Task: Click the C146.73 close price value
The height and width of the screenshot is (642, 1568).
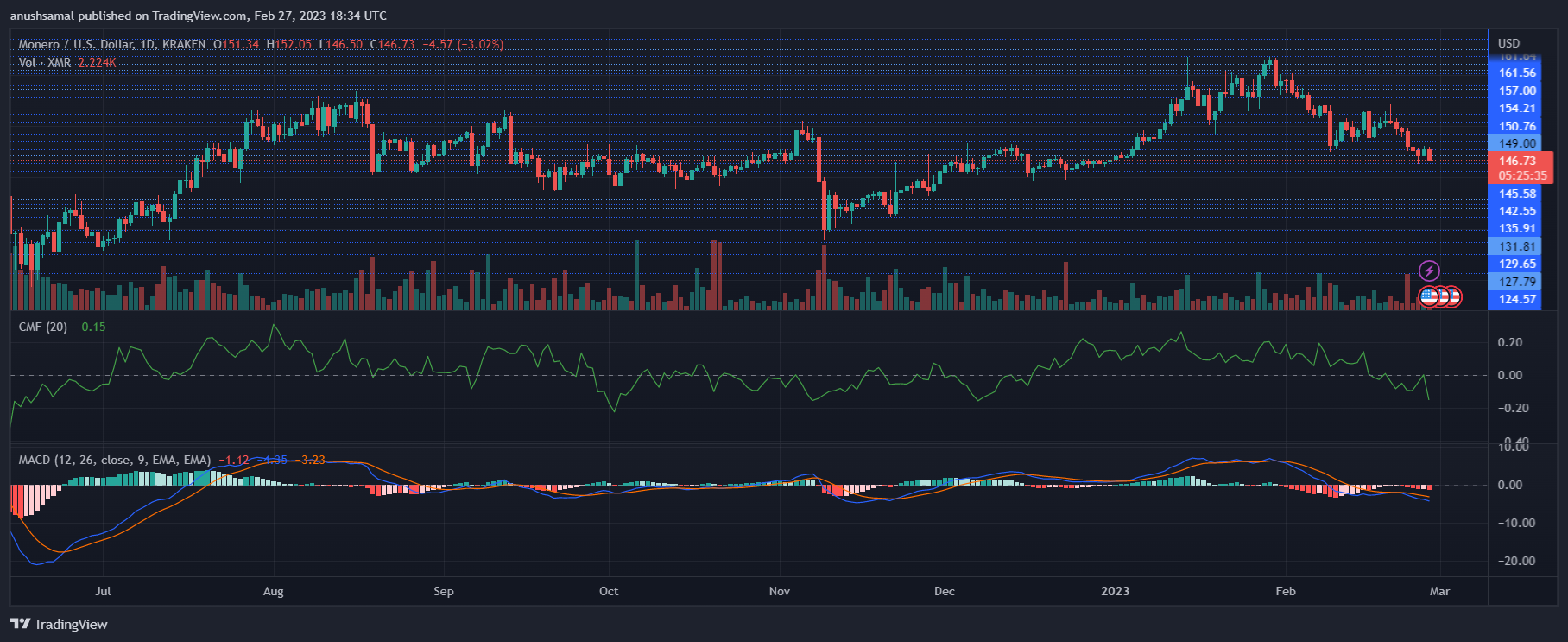Action: pyautogui.click(x=392, y=44)
